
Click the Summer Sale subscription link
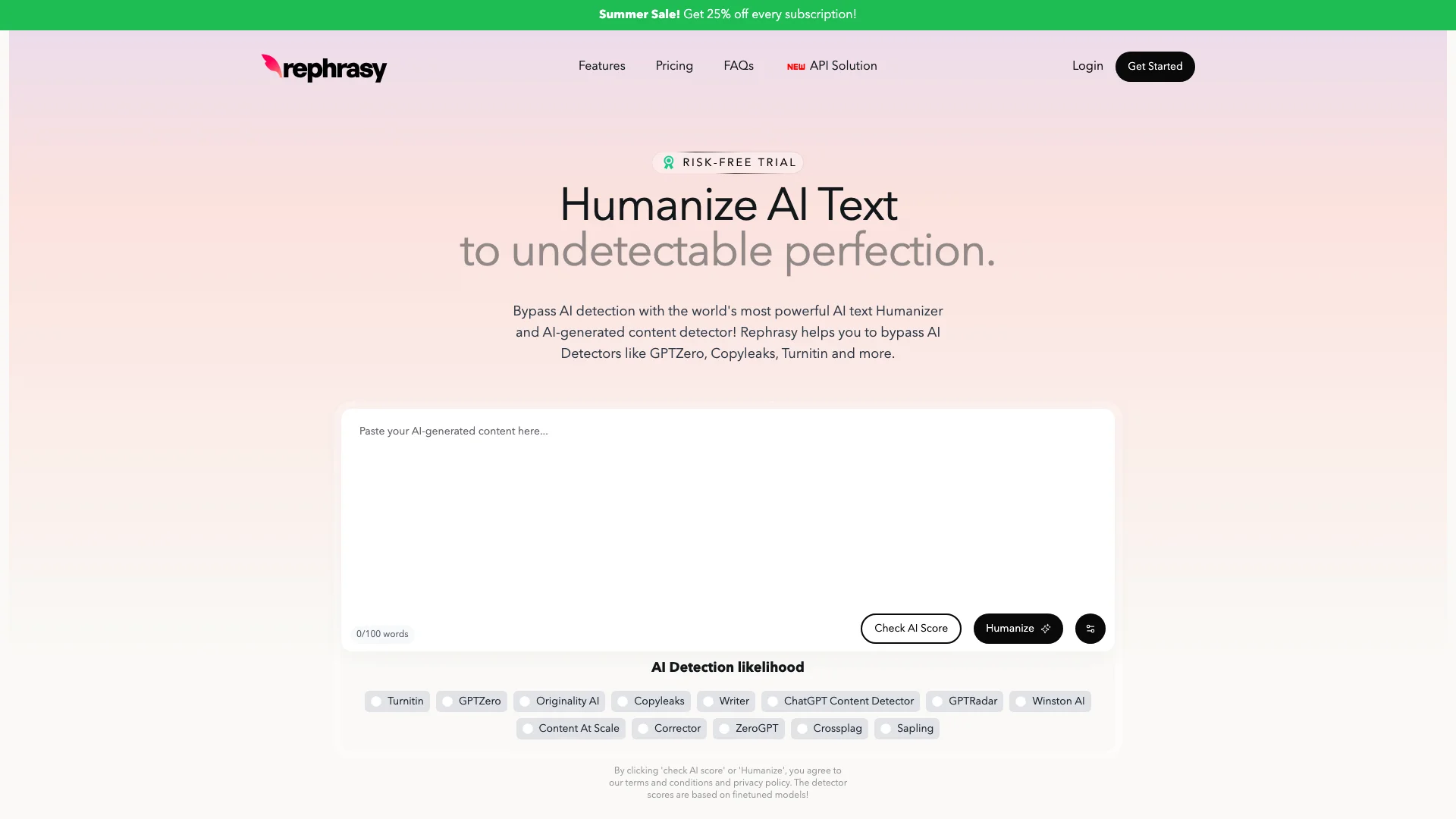[728, 14]
